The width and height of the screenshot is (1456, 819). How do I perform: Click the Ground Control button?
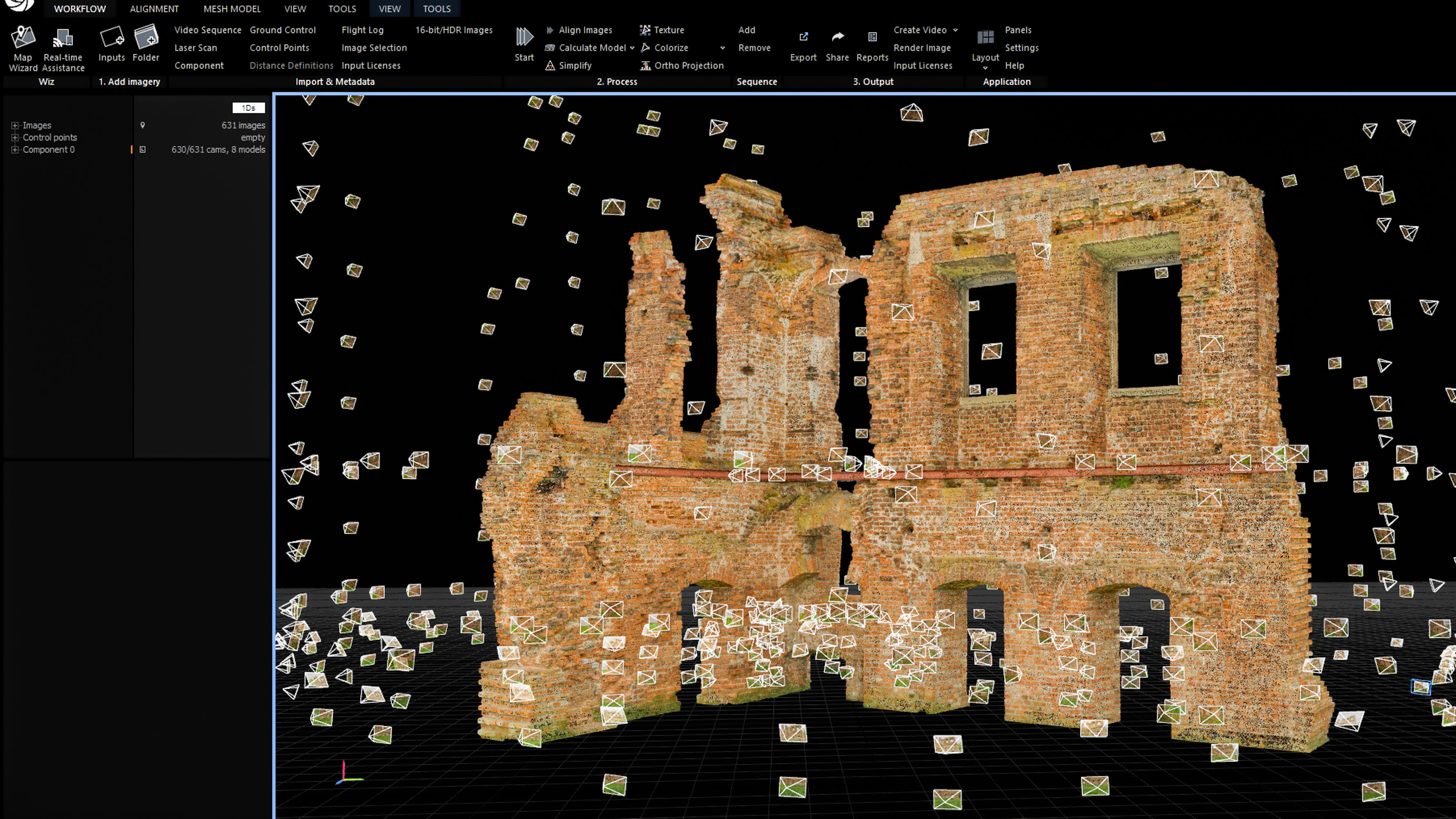(283, 30)
